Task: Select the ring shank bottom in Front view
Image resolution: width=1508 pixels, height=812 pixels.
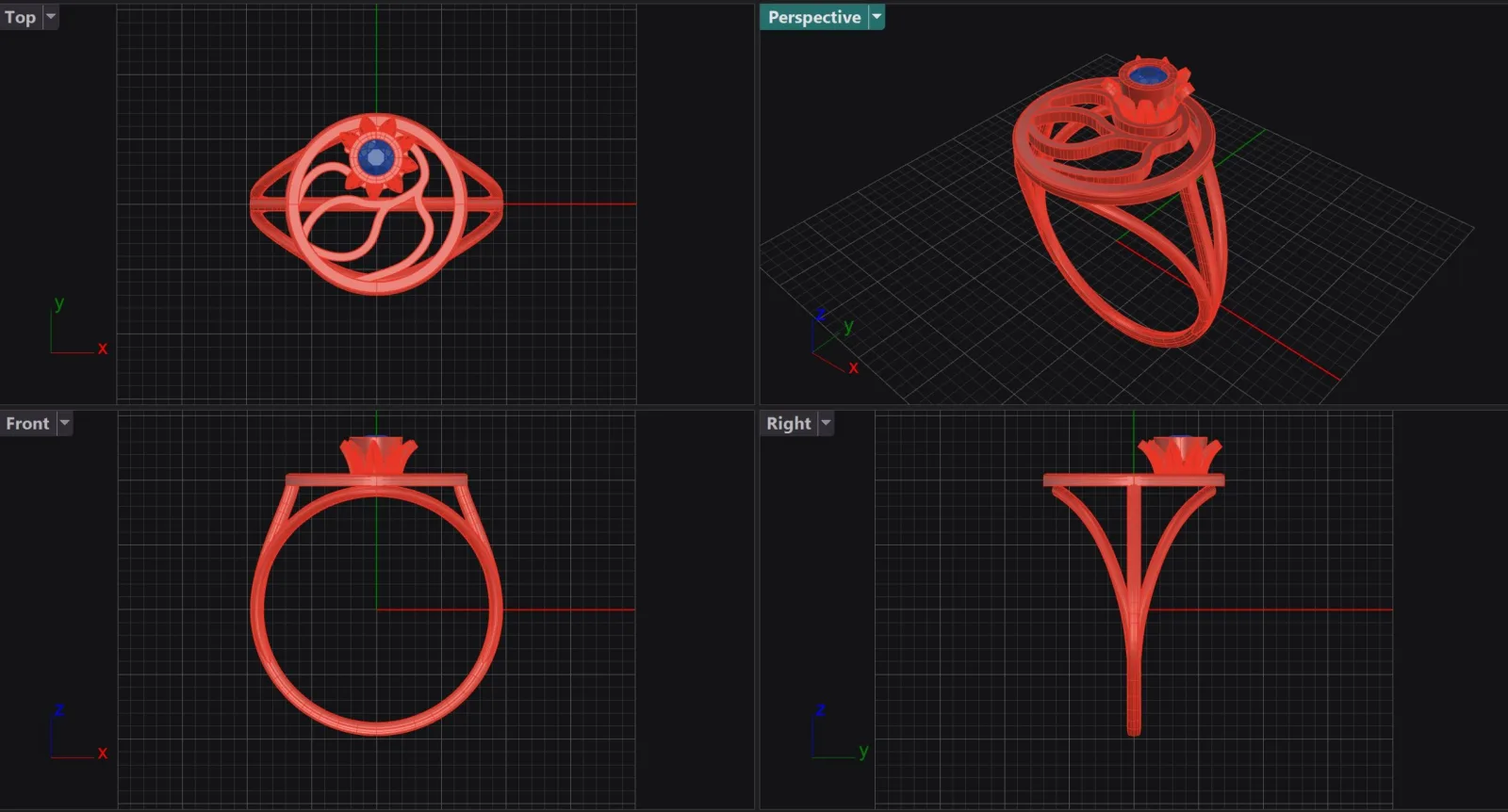Action: [376, 726]
